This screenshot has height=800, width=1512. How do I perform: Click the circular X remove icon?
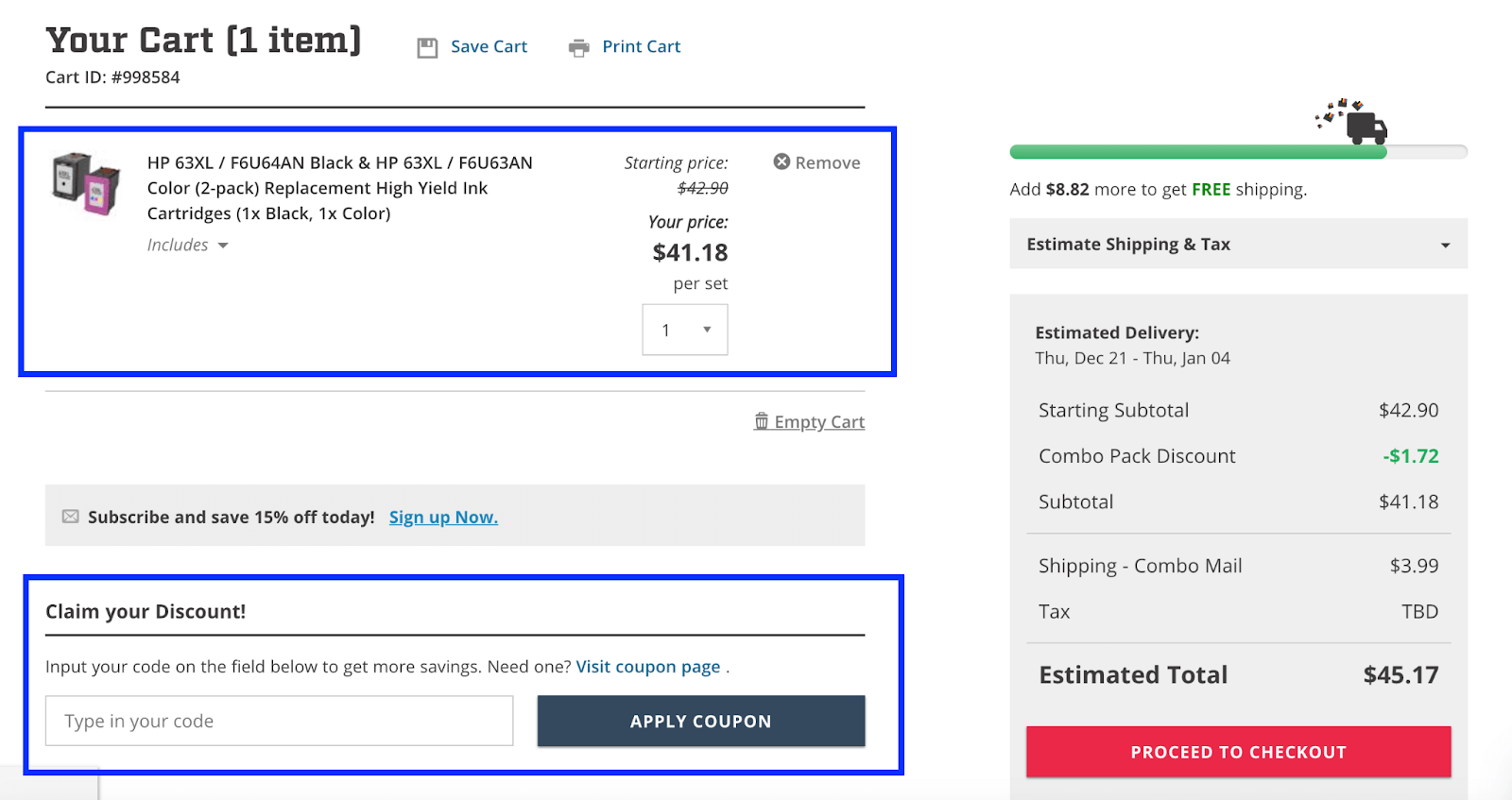pyautogui.click(x=782, y=162)
